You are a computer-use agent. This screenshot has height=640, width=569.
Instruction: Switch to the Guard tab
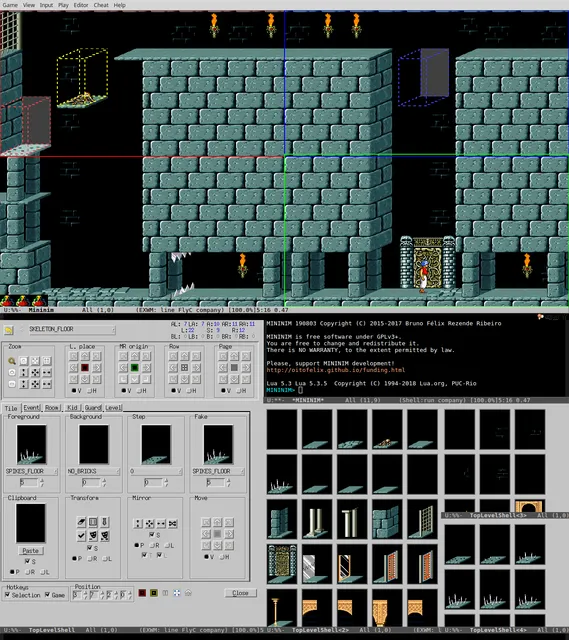93,407
